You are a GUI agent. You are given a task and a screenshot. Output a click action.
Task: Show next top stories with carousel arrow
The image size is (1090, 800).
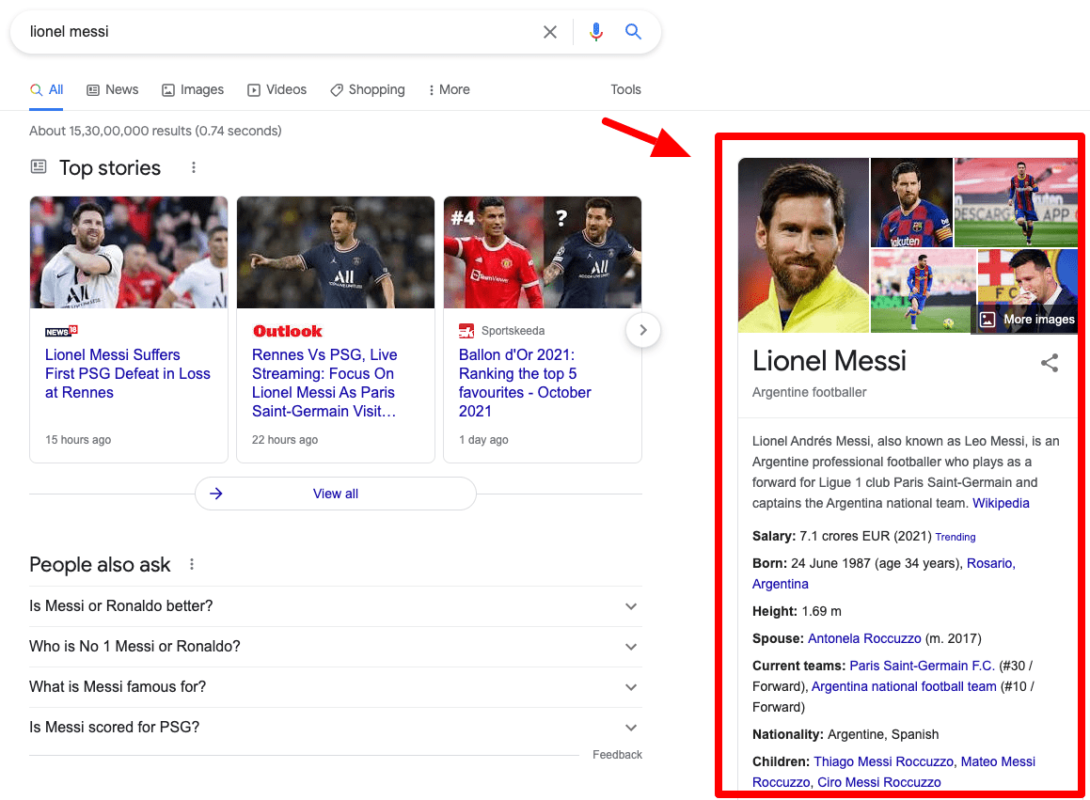(x=643, y=330)
